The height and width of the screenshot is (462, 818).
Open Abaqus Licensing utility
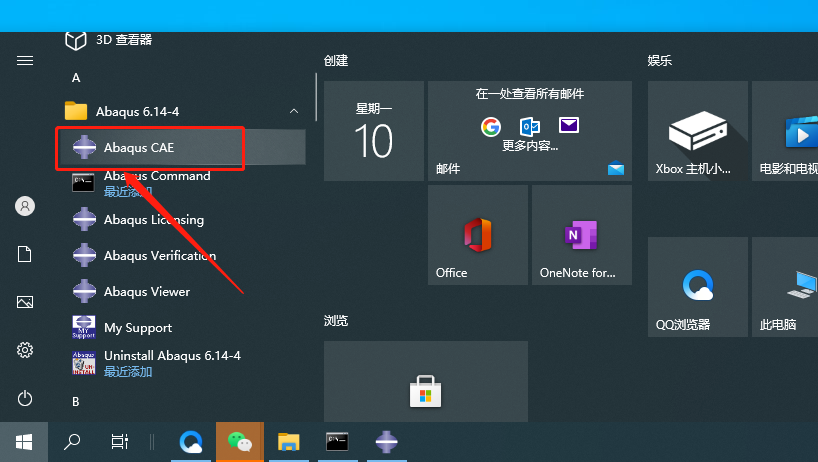click(181, 220)
